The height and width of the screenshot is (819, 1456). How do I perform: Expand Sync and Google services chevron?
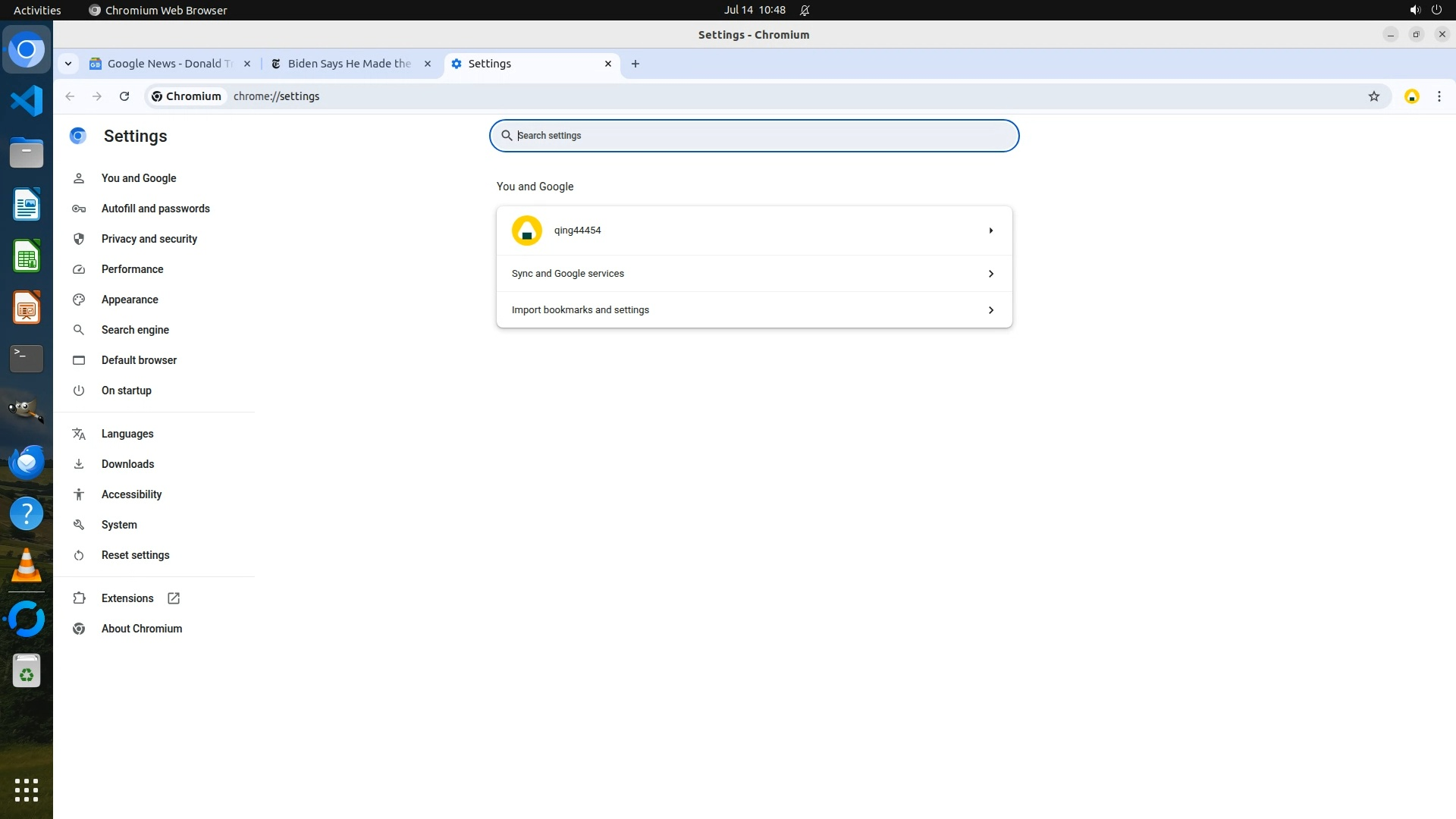tap(990, 274)
